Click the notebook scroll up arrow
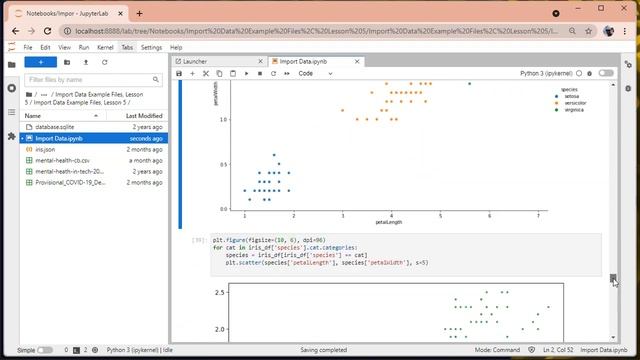640x360 pixels. (x=613, y=84)
